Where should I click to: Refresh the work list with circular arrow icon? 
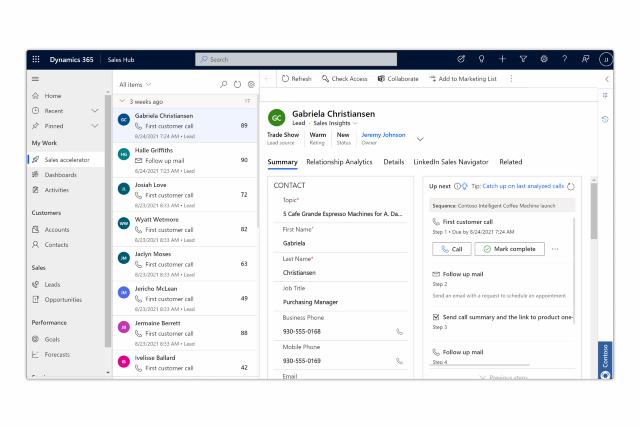click(x=238, y=84)
